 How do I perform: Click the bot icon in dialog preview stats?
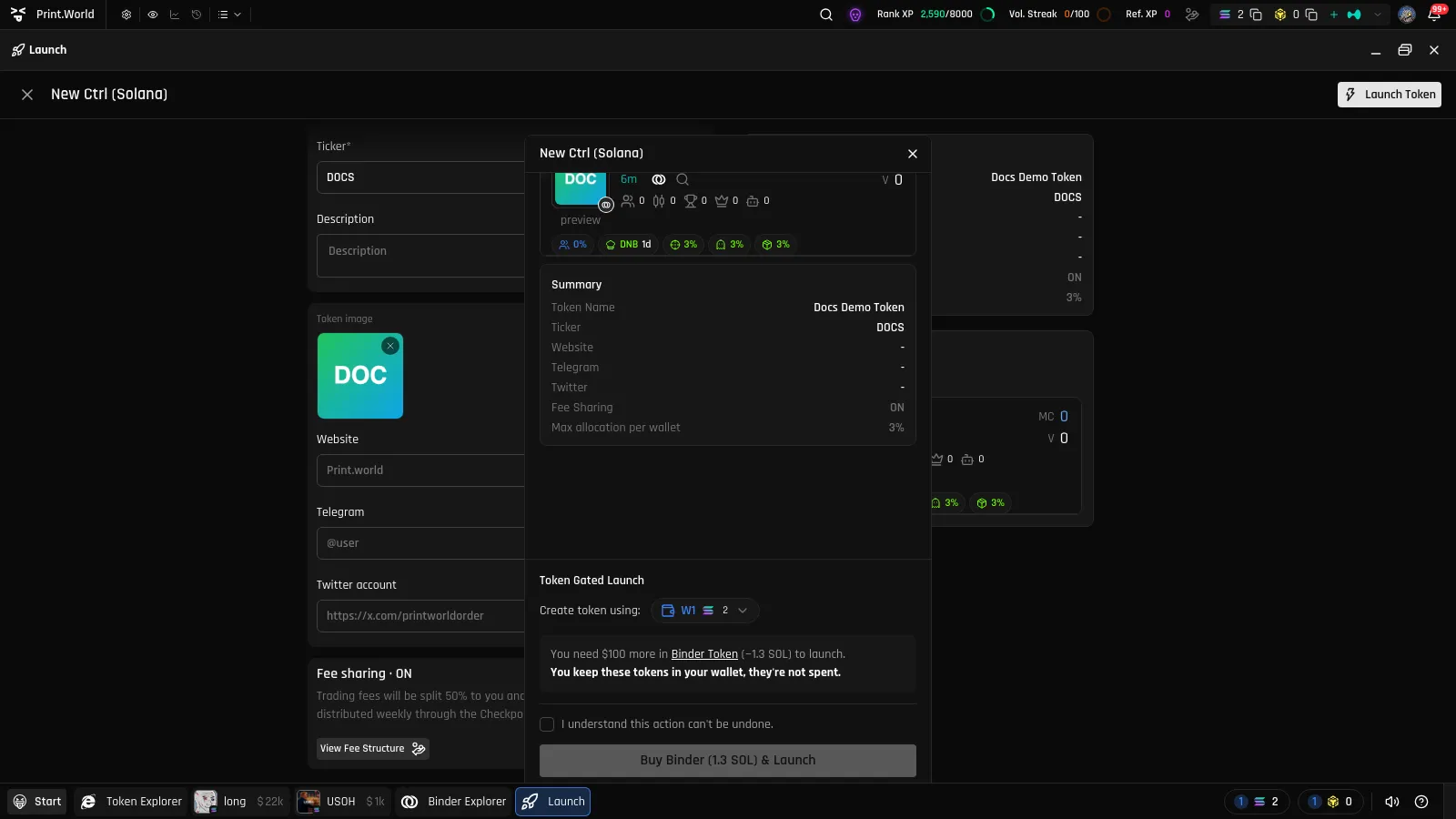[x=753, y=201]
